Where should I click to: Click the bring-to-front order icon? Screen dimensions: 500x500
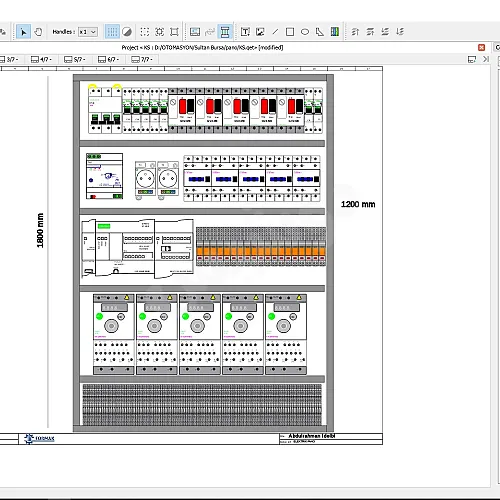tap(355, 32)
